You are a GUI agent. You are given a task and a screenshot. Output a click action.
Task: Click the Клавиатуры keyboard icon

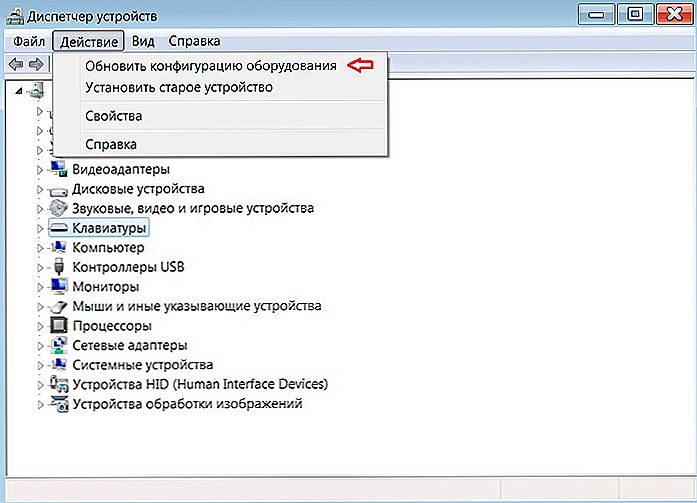[58, 228]
